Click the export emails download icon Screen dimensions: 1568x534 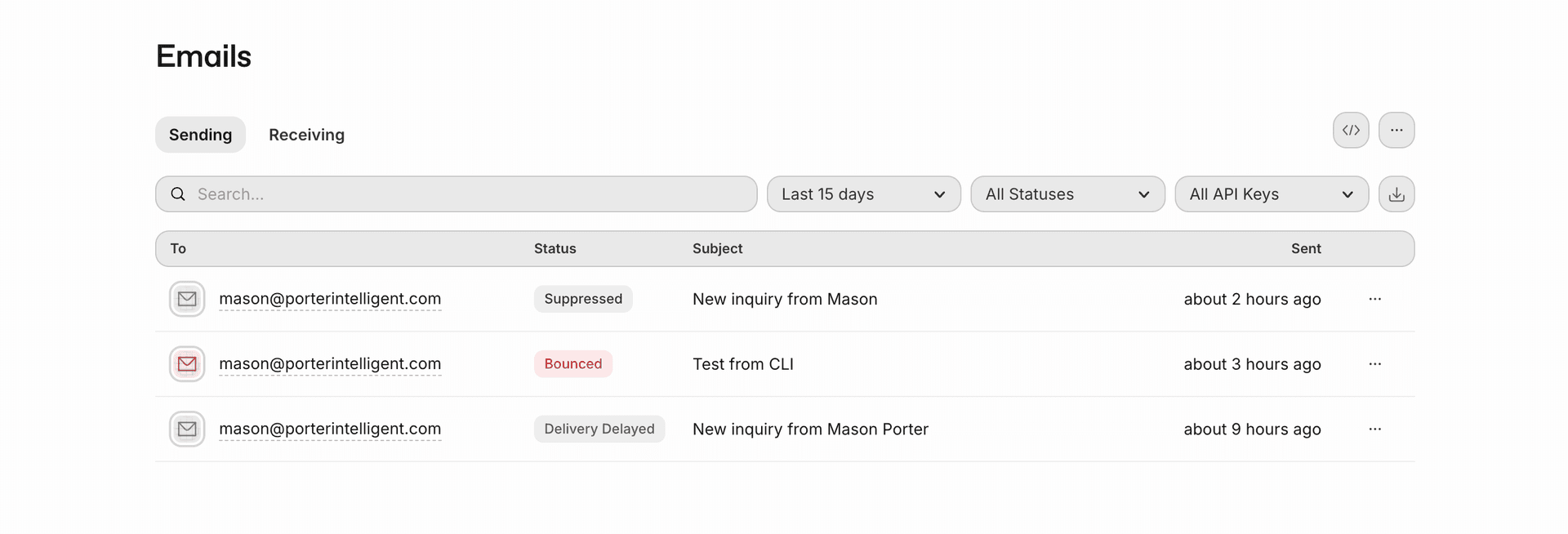pyautogui.click(x=1396, y=194)
